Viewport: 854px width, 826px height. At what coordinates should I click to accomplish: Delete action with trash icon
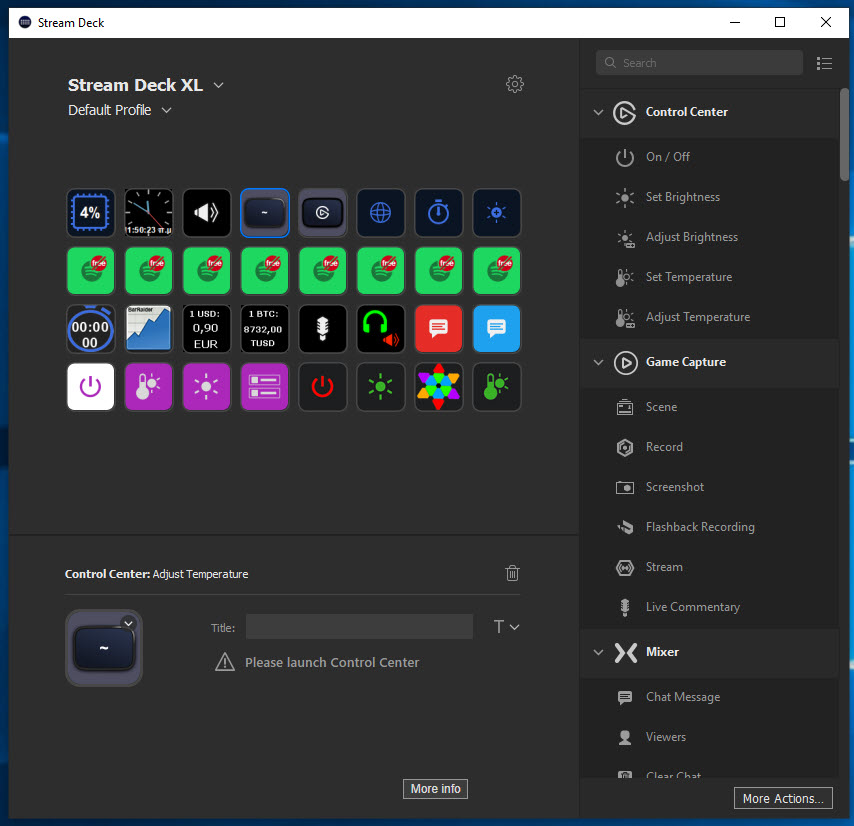[x=512, y=573]
